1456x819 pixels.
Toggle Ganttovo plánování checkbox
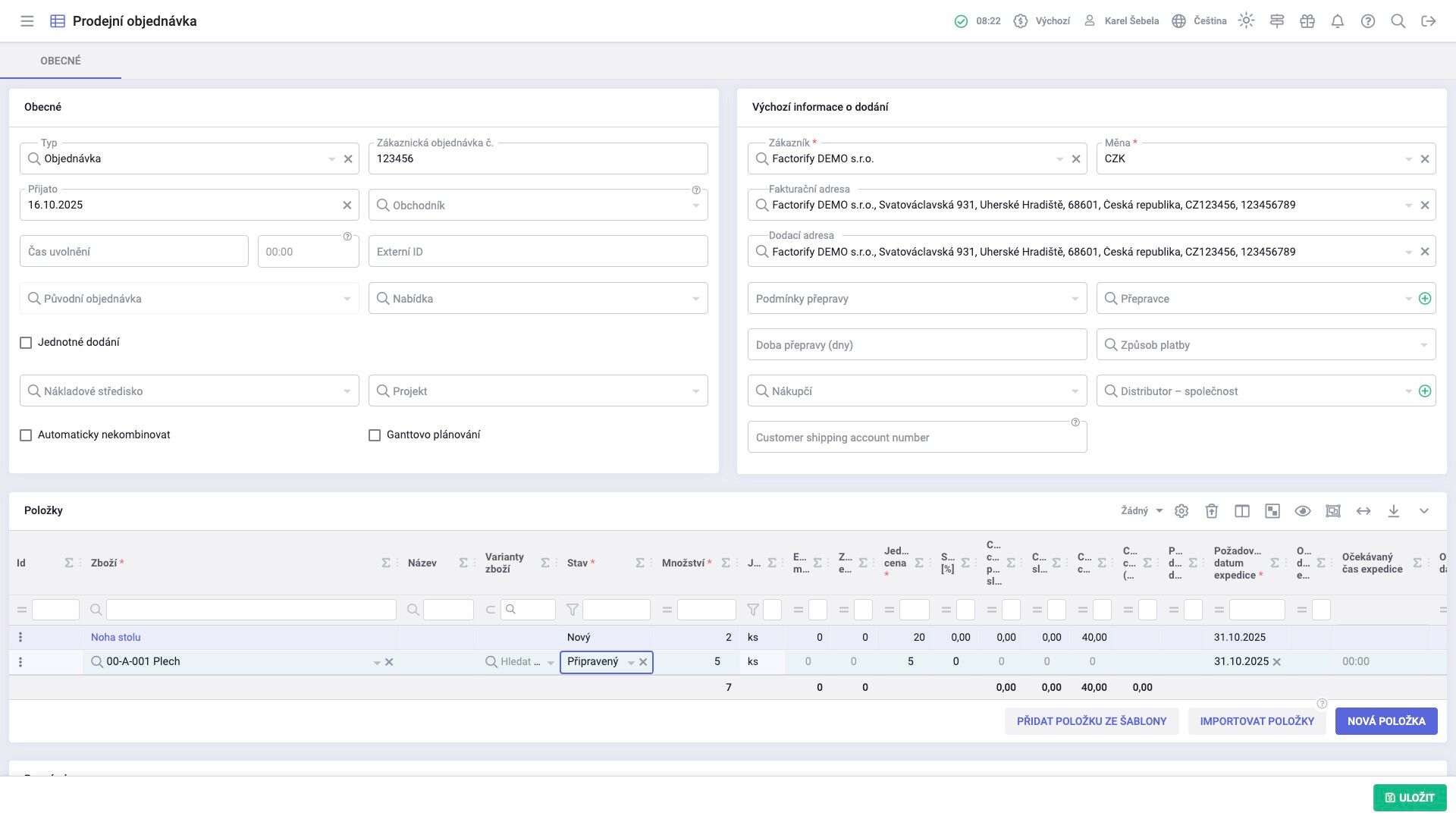(x=375, y=435)
